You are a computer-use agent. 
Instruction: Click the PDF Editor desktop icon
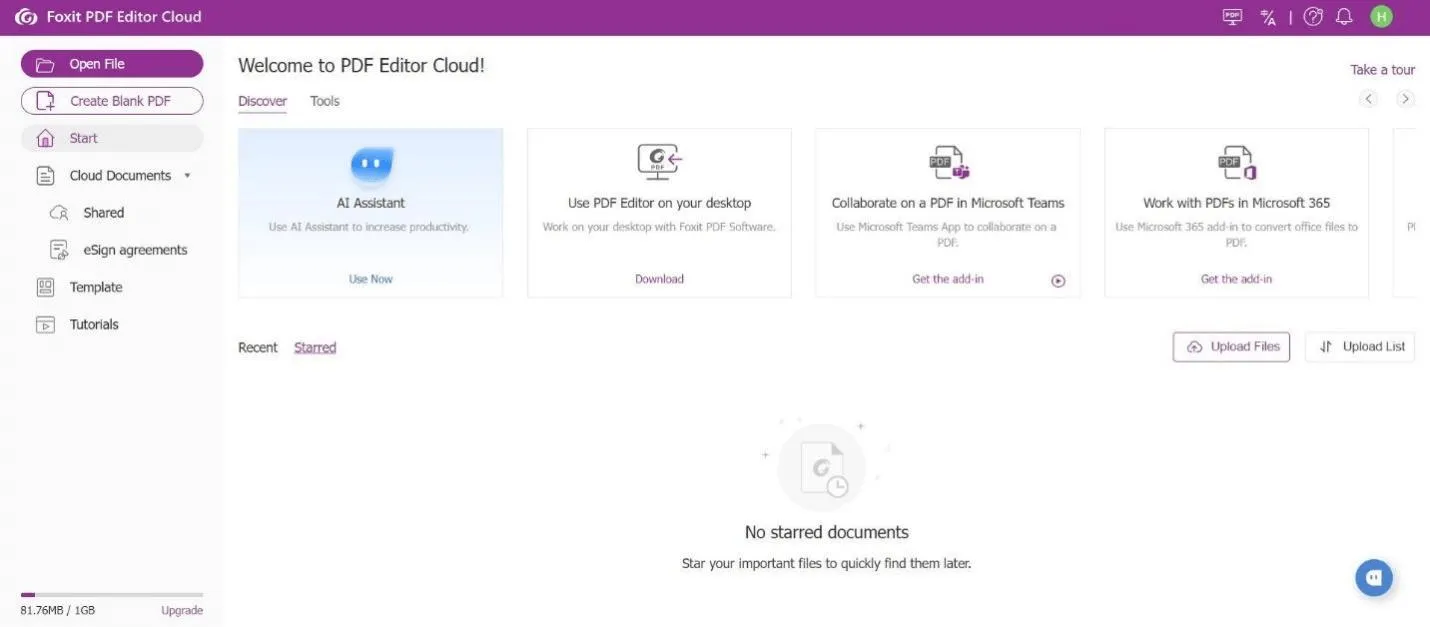tap(659, 161)
